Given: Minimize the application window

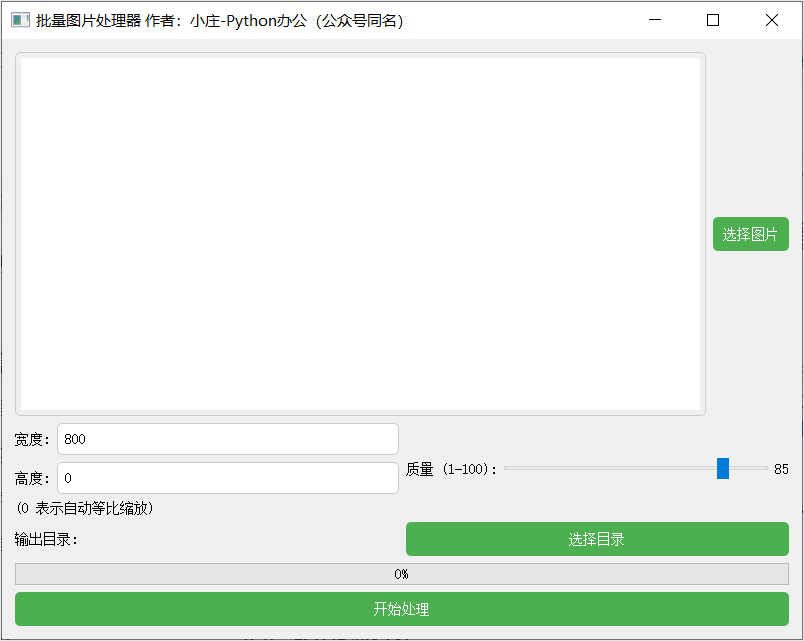Looking at the screenshot, I should click(x=655, y=20).
